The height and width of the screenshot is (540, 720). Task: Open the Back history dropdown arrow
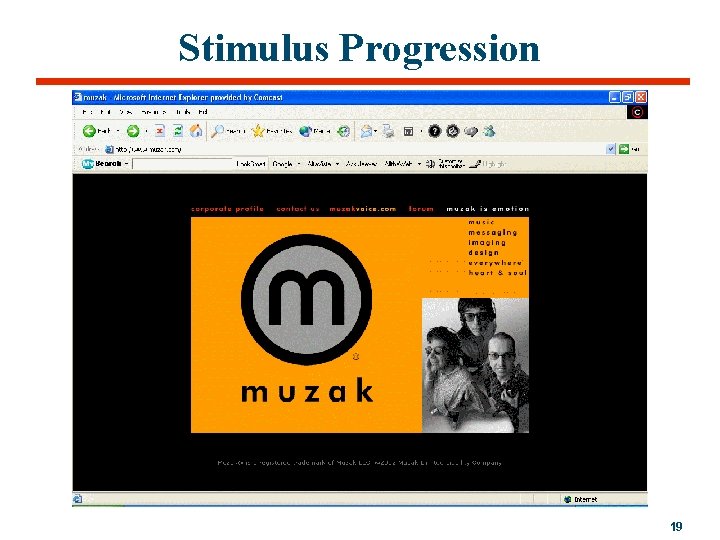(118, 131)
